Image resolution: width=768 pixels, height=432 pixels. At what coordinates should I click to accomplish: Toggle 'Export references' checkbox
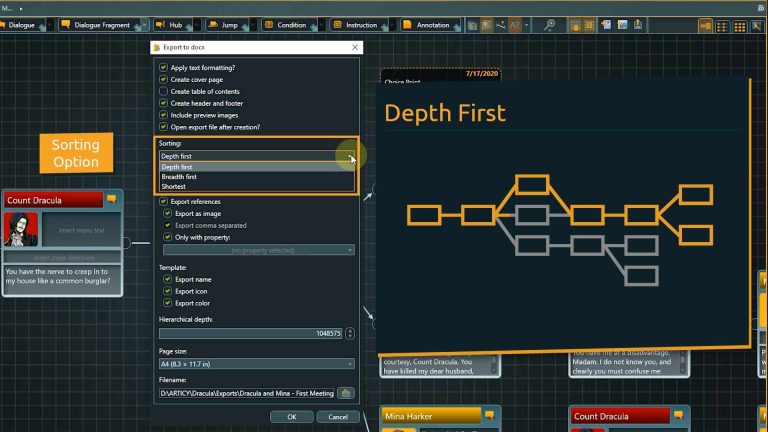click(163, 201)
